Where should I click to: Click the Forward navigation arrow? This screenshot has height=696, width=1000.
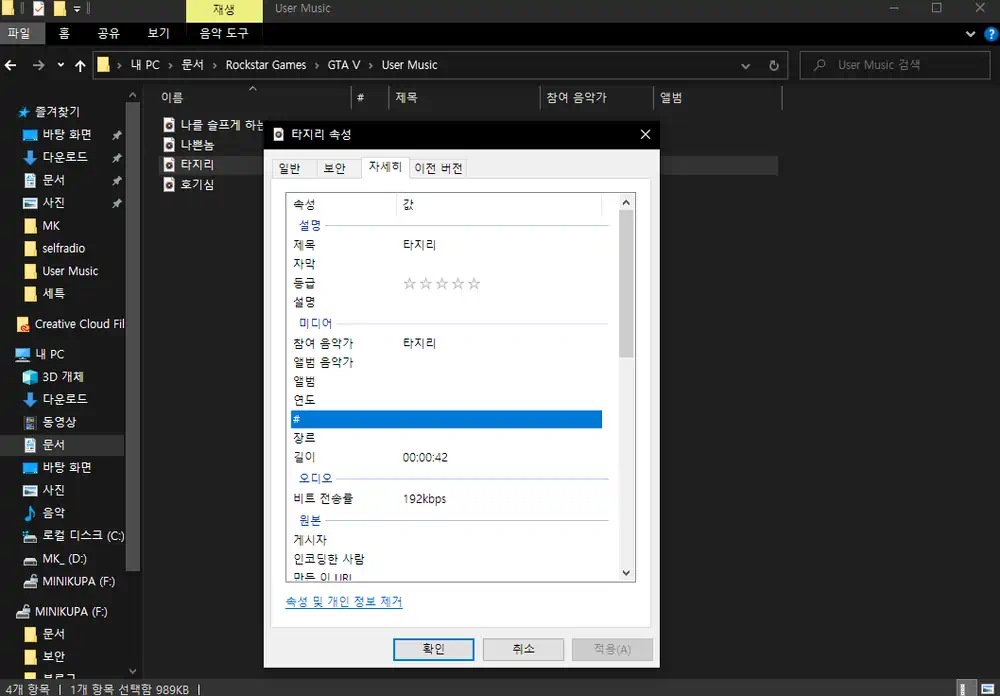point(38,65)
